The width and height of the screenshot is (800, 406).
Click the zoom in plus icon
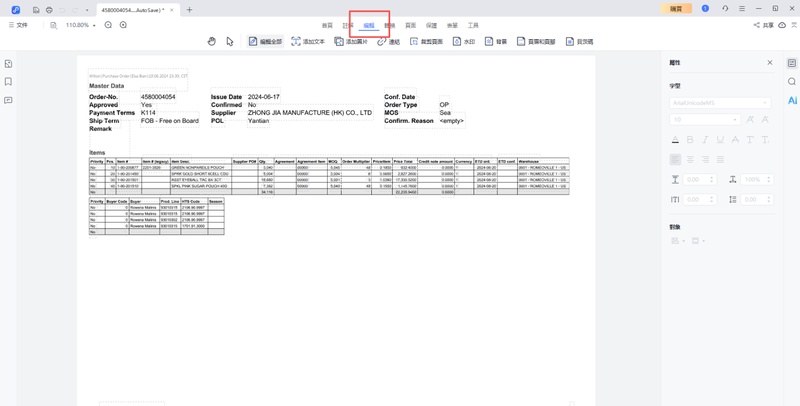(x=123, y=25)
